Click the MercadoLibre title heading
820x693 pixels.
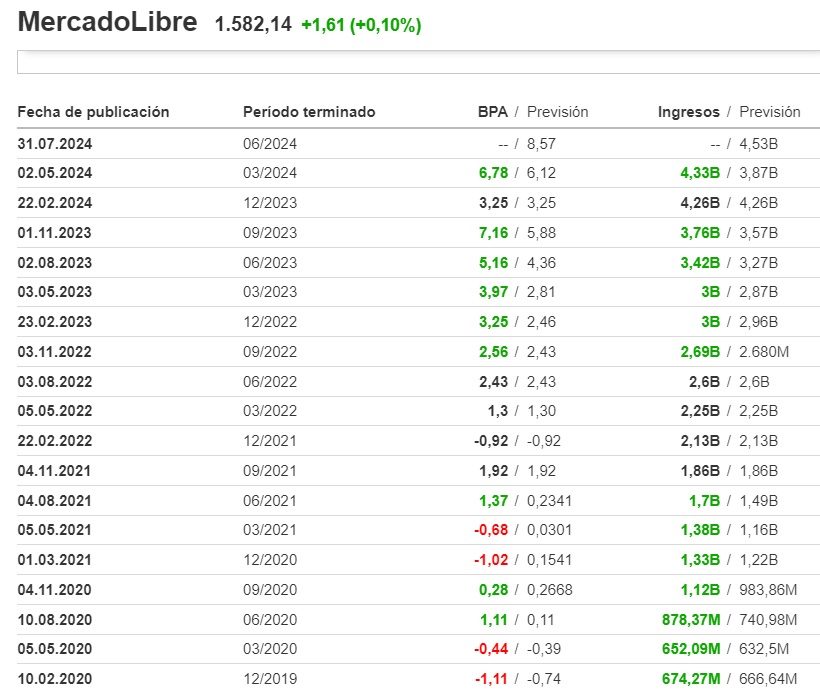(107, 22)
